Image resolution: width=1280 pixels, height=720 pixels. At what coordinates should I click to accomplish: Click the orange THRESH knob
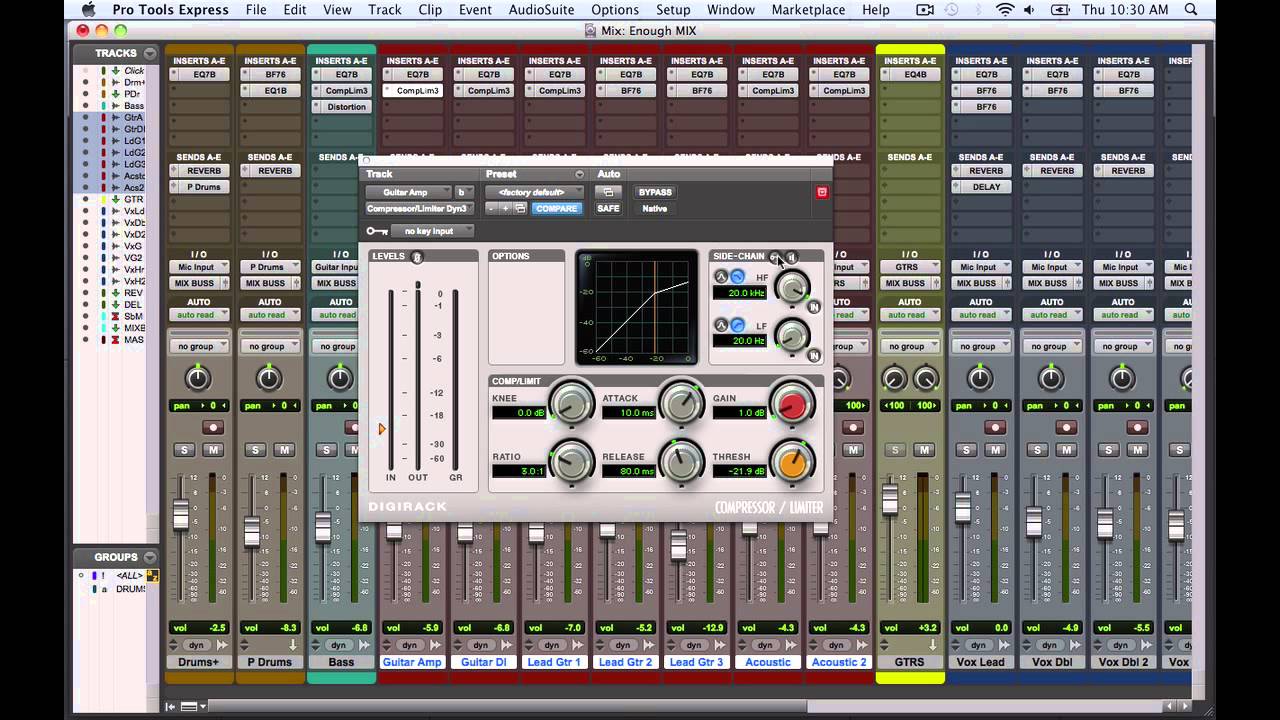(791, 461)
